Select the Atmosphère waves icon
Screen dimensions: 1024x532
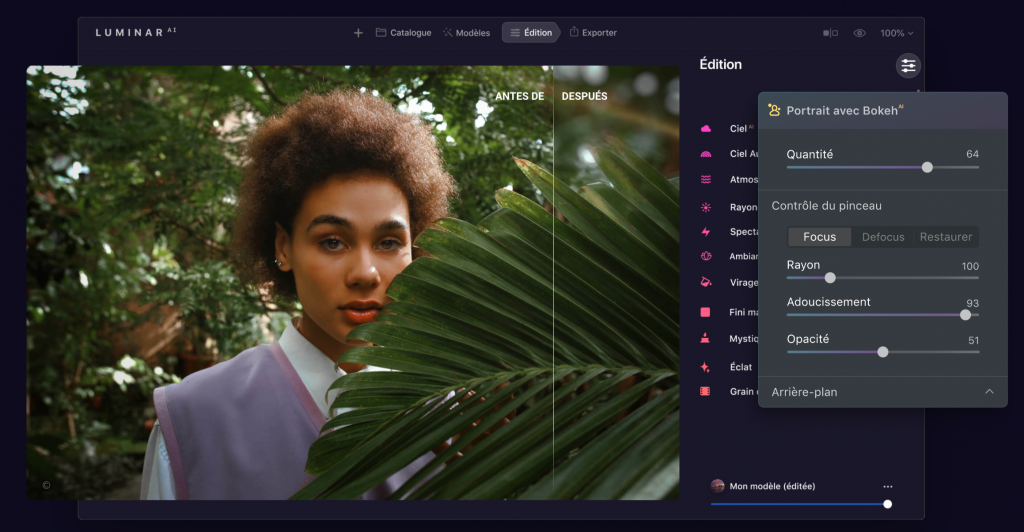pyautogui.click(x=706, y=180)
